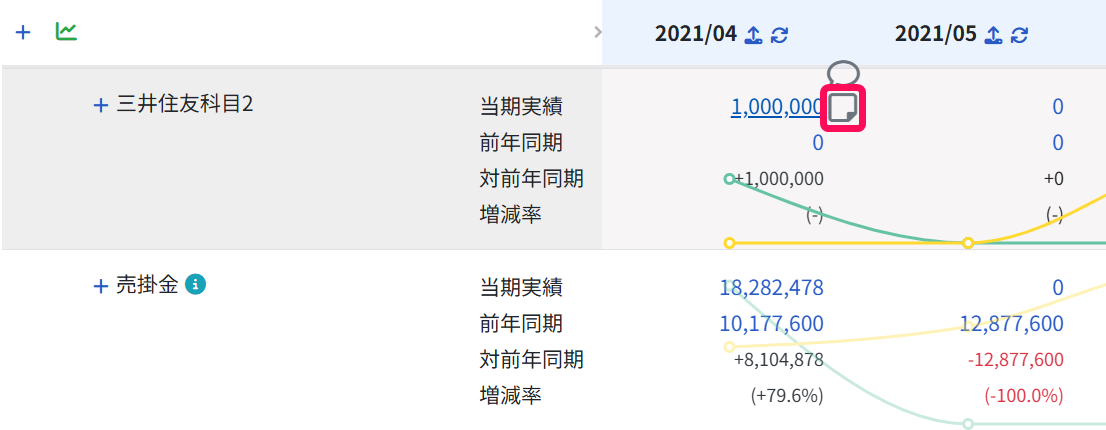Click the 10,177,600 前年同期 value
Viewport: 1106px width, 430px height.
point(772,324)
